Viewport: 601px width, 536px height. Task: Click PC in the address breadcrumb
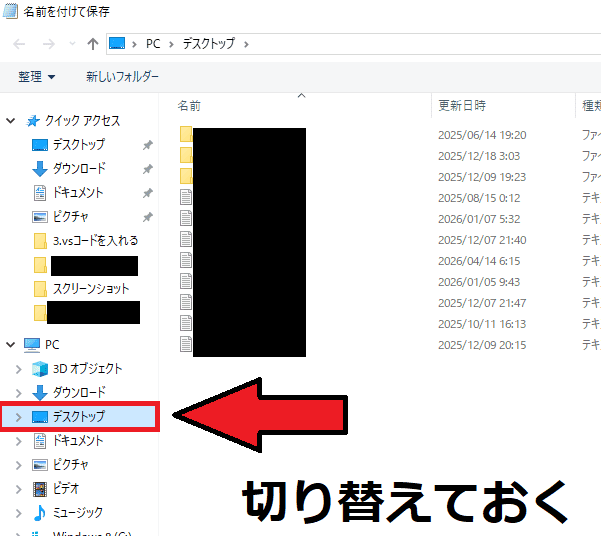pos(153,44)
